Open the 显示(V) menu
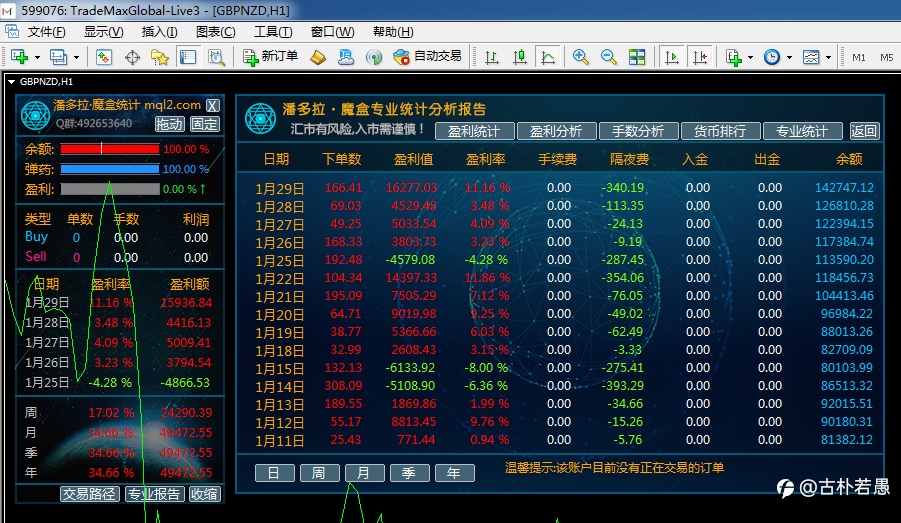The image size is (901, 523). 103,32
